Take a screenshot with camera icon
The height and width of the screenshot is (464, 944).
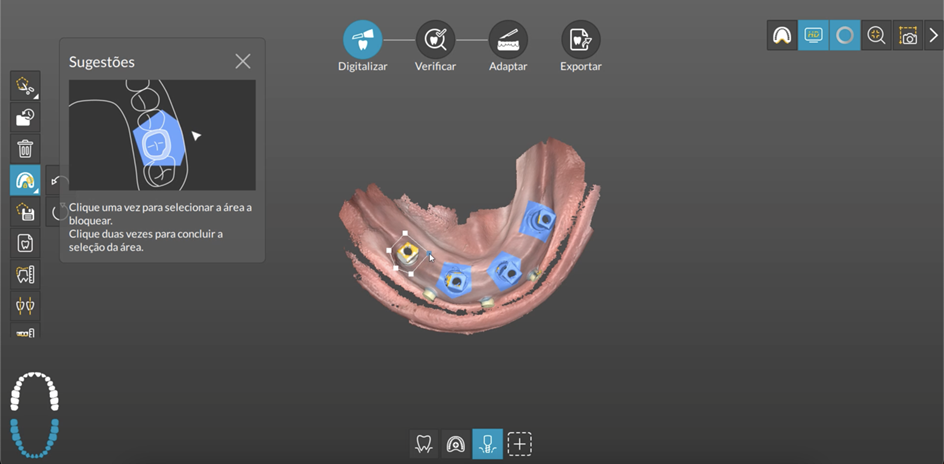coord(907,35)
